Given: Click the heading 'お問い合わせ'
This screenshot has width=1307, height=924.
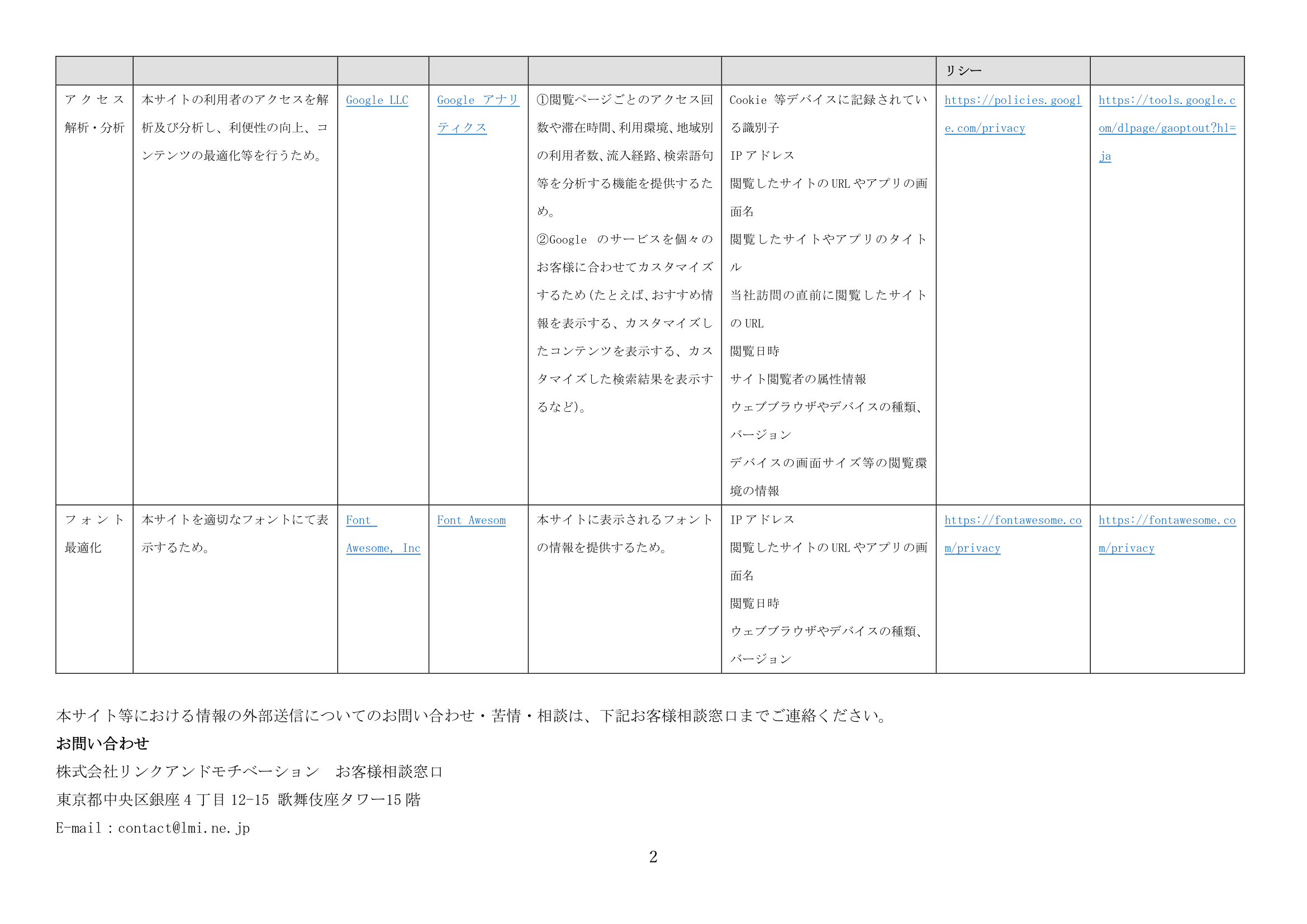Looking at the screenshot, I should pos(102,744).
